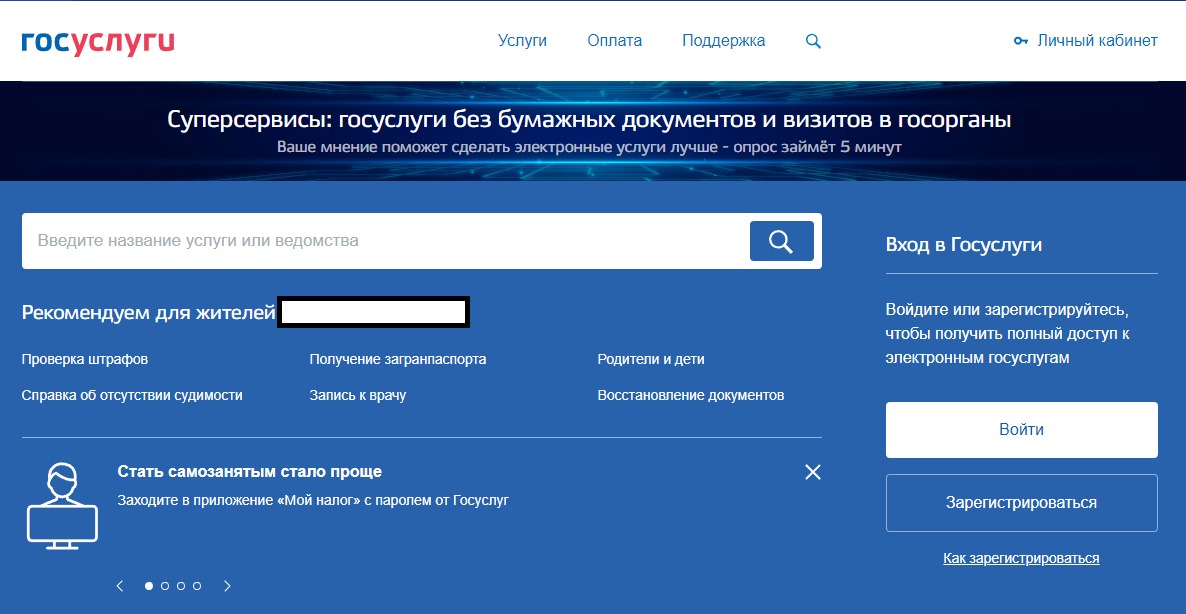Select the second carousel dot
The height and width of the screenshot is (614, 1186).
click(x=165, y=585)
